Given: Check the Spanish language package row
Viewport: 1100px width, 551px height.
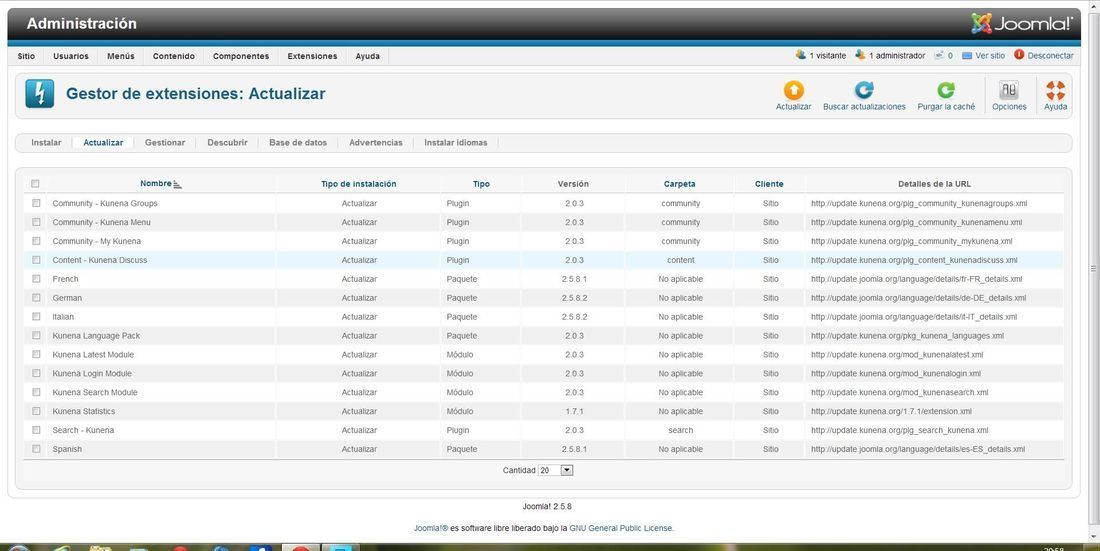Looking at the screenshot, I should coord(36,449).
